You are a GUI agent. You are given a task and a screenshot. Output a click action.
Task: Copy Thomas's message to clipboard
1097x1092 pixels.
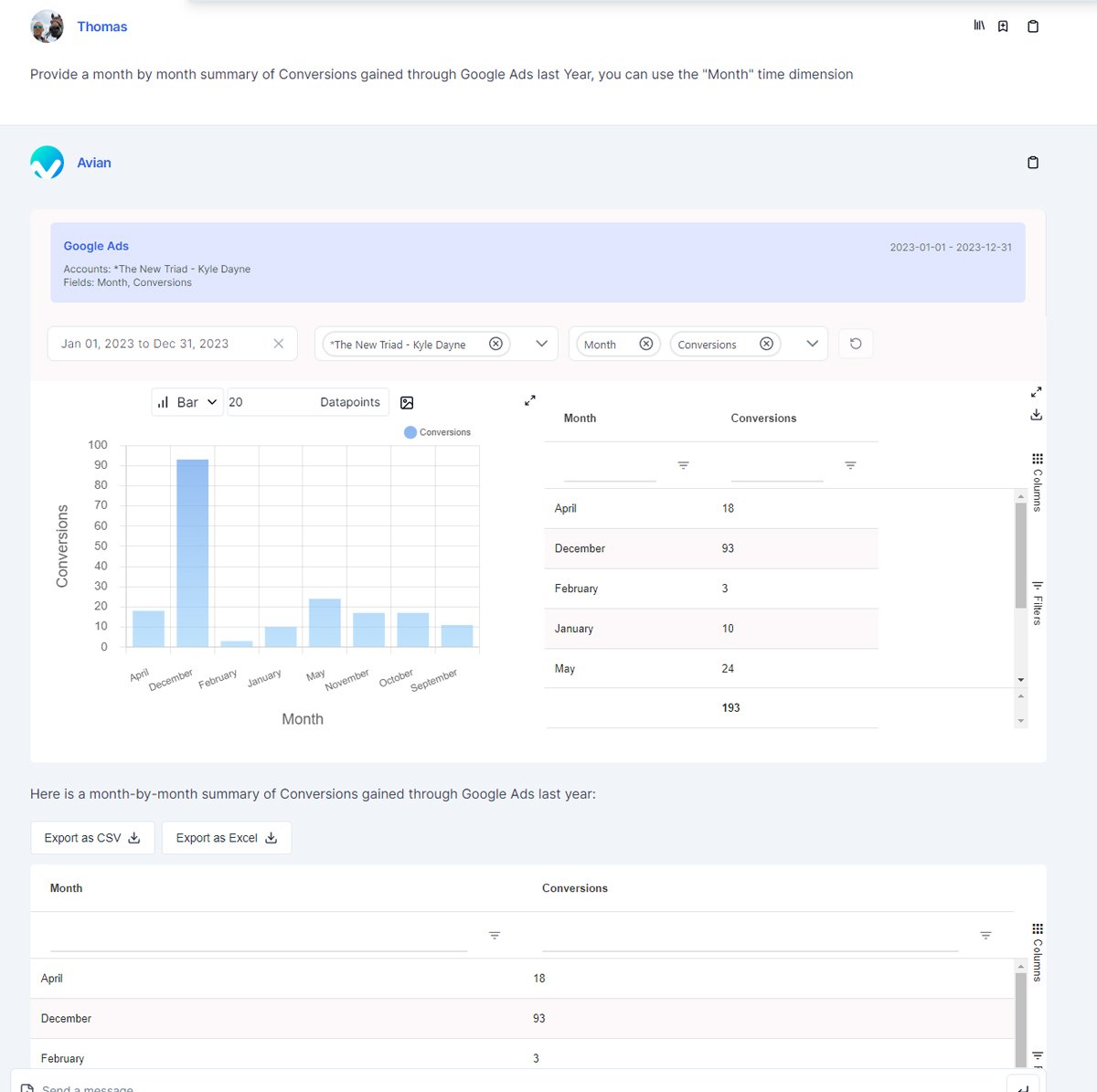(1033, 27)
